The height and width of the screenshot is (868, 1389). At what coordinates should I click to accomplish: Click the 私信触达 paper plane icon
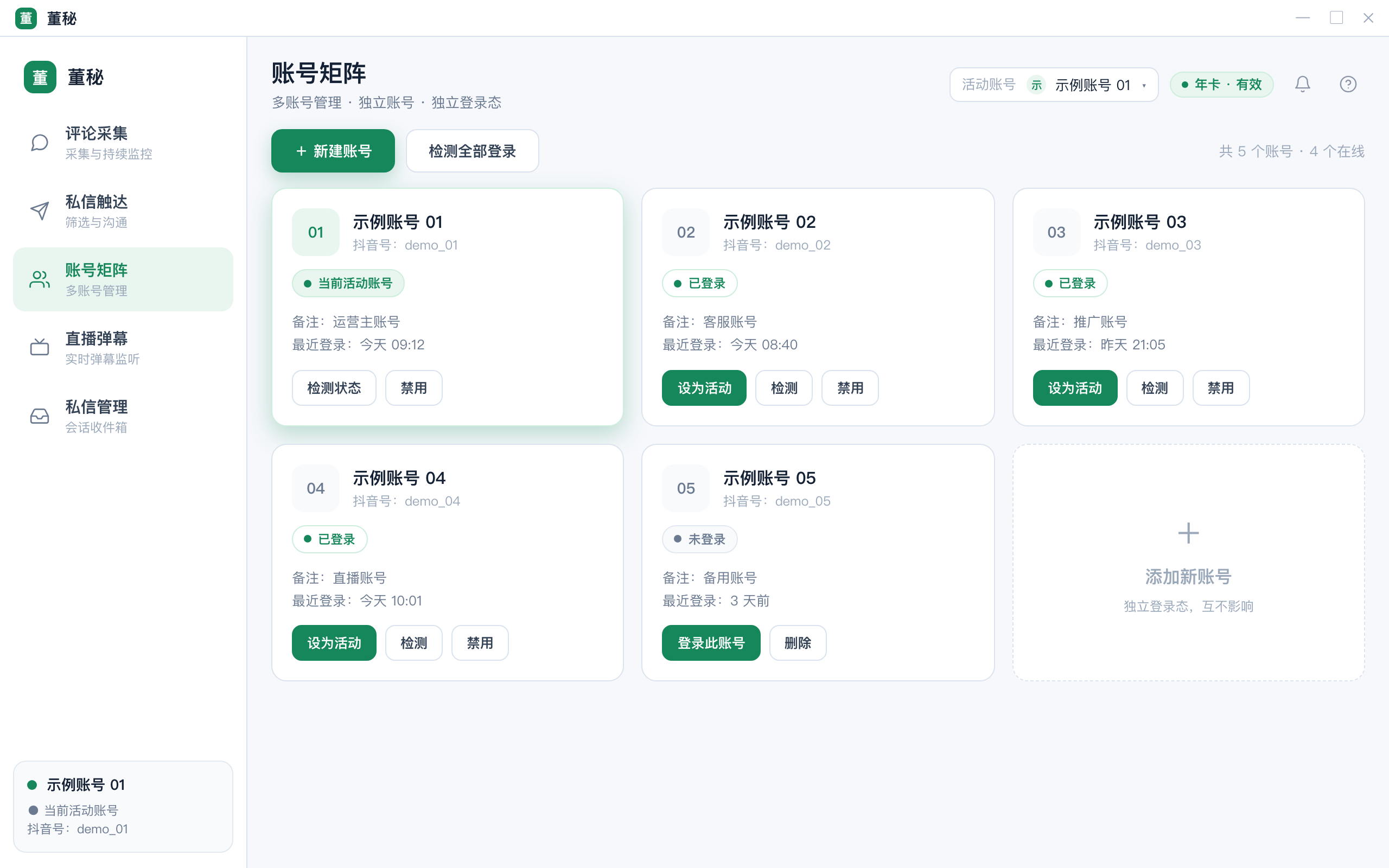click(39, 210)
